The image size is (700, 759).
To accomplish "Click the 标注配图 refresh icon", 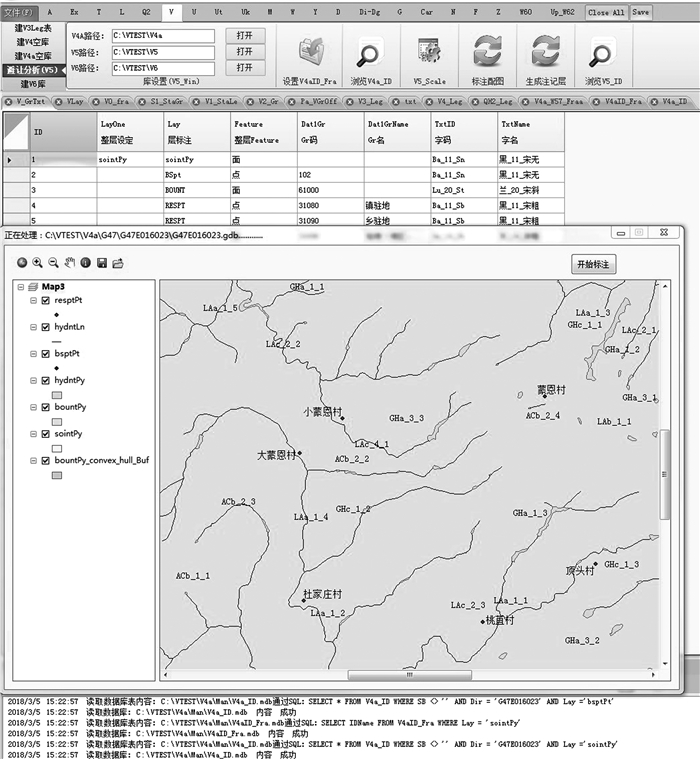I will click(x=487, y=54).
